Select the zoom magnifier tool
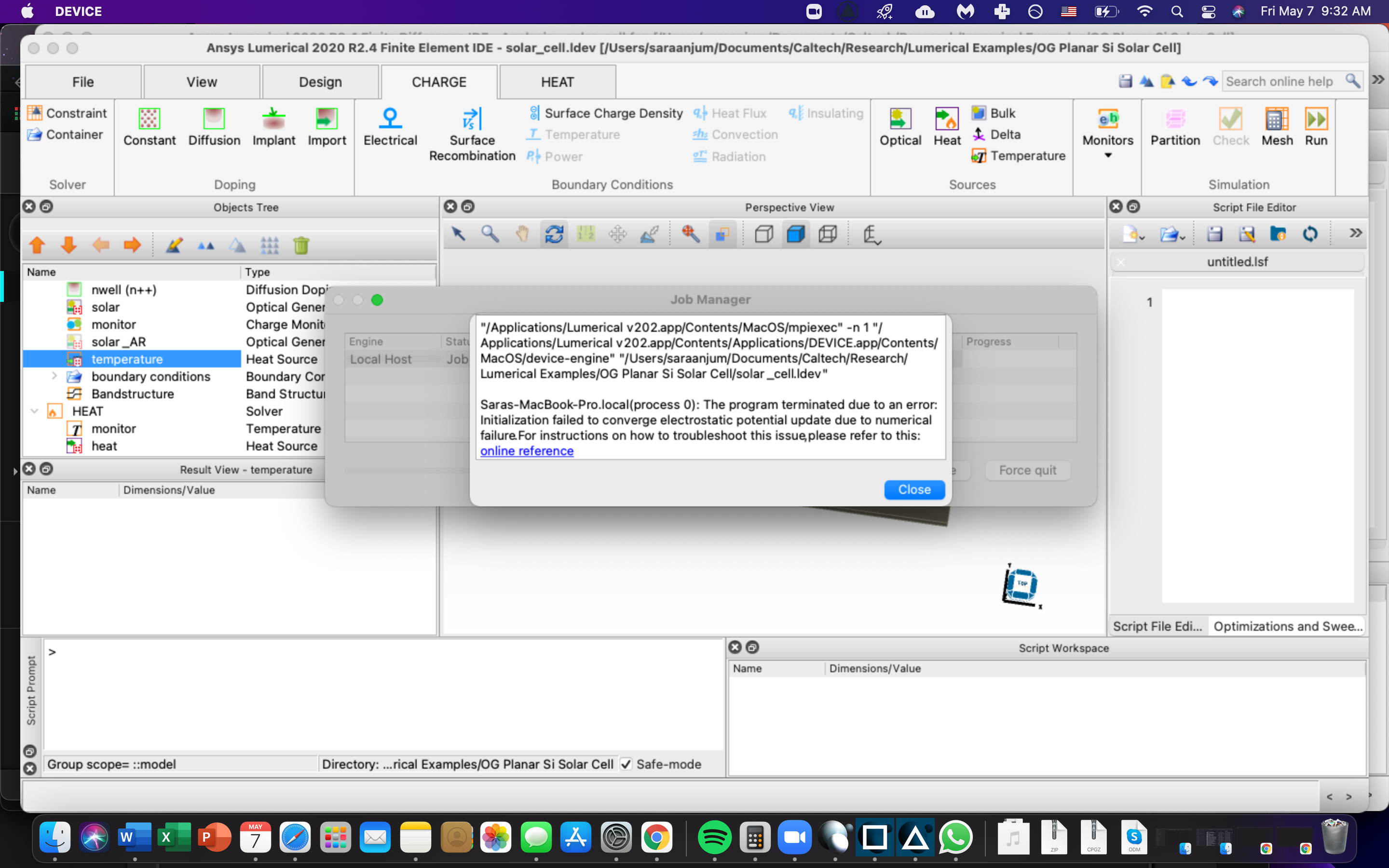 tap(490, 234)
